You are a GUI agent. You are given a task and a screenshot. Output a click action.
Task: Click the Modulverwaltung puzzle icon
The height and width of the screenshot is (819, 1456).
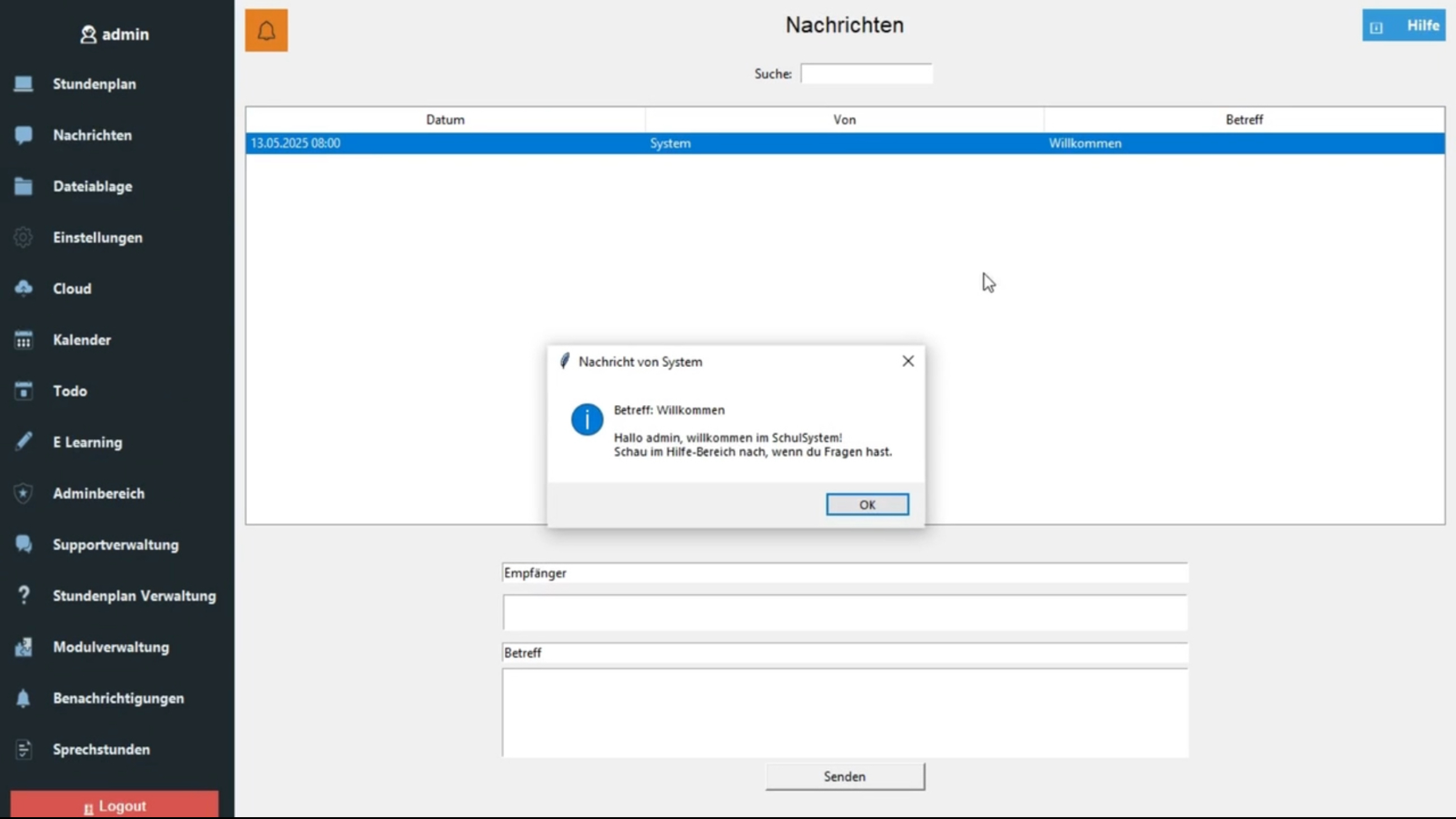point(23,646)
